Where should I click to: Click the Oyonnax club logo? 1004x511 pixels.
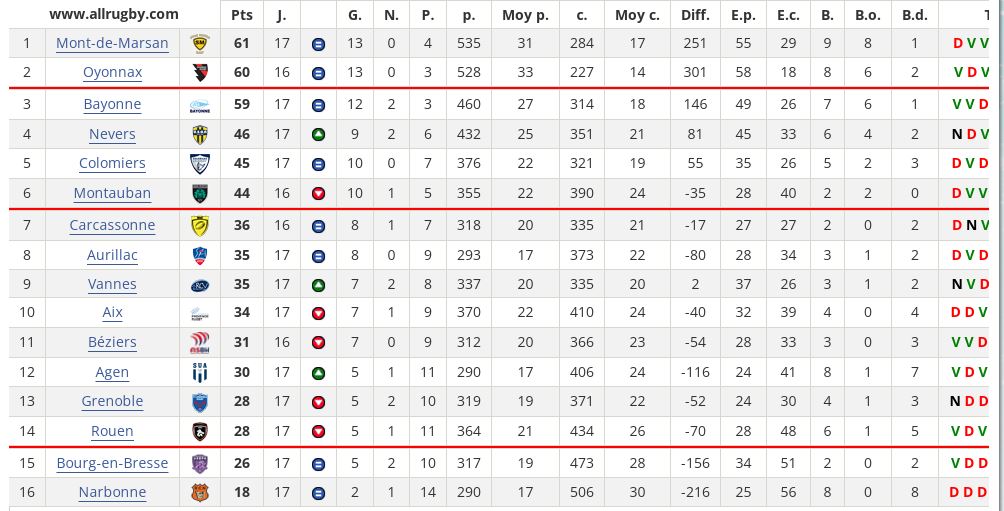tap(200, 72)
